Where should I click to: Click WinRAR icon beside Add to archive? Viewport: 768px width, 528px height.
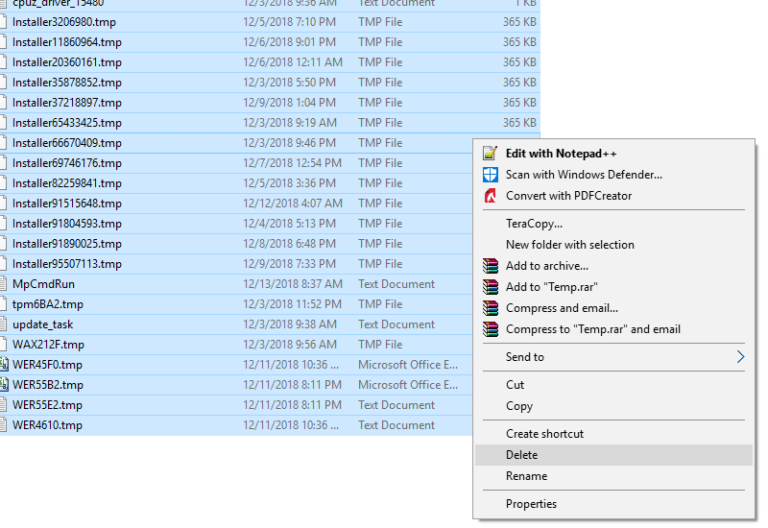tap(490, 266)
